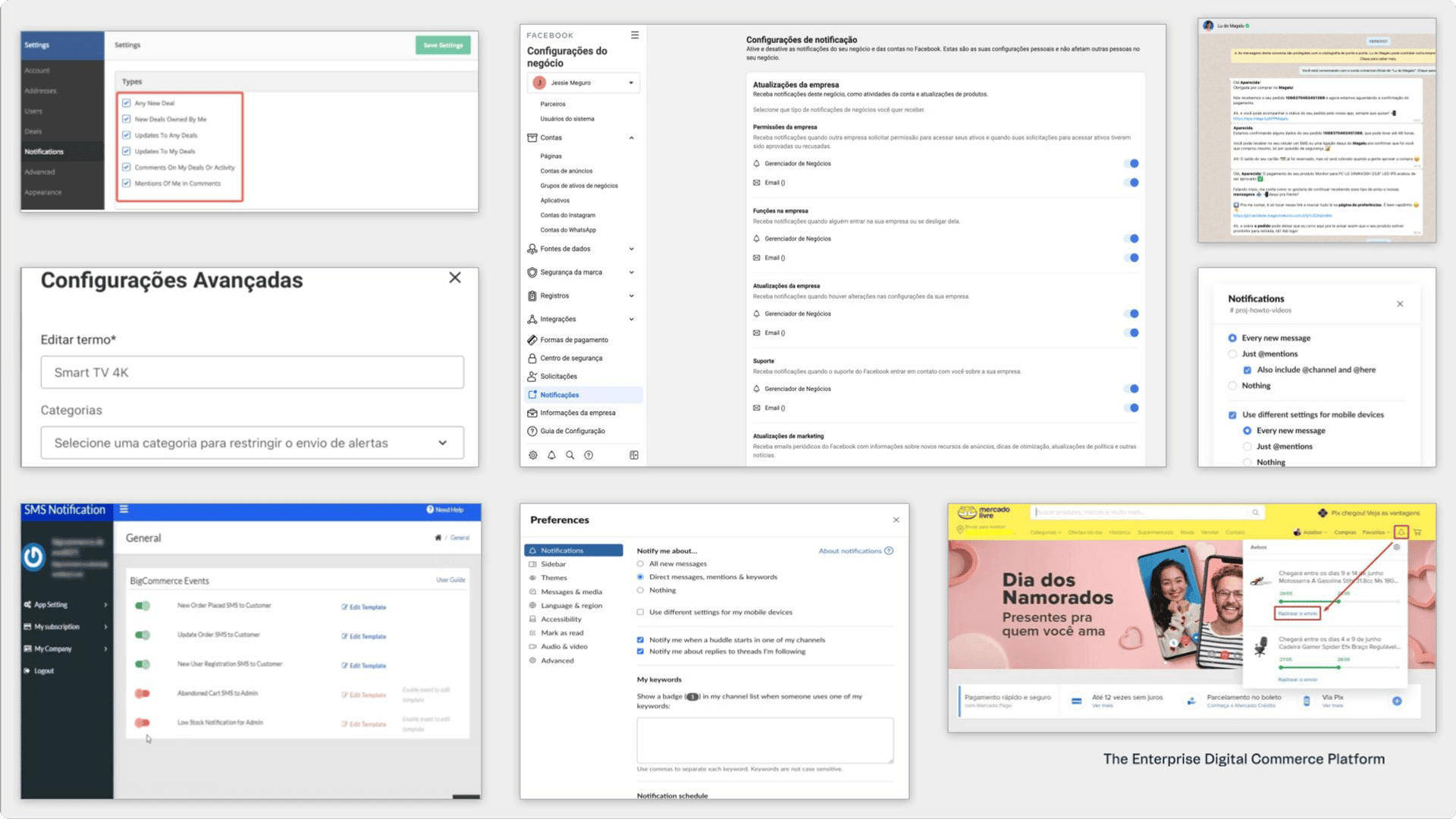Expand Fontes de dados in the Facebook sidebar
Screen dimensions: 1456x819
point(631,249)
